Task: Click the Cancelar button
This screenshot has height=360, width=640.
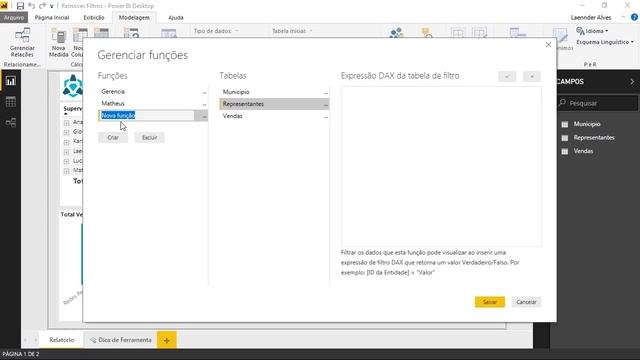Action: (526, 302)
